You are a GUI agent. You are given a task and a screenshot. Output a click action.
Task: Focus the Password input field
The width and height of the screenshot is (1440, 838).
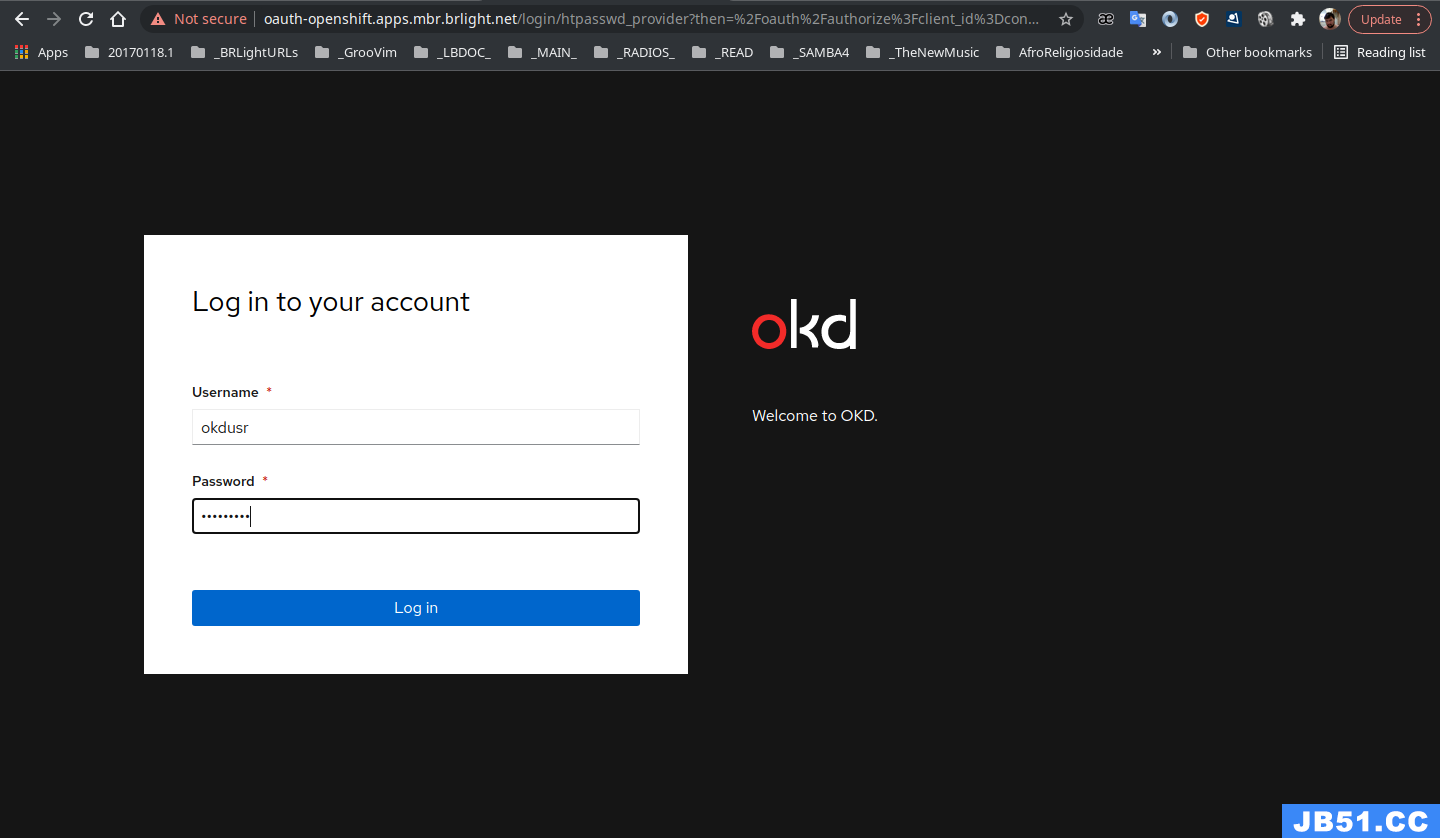click(x=416, y=516)
